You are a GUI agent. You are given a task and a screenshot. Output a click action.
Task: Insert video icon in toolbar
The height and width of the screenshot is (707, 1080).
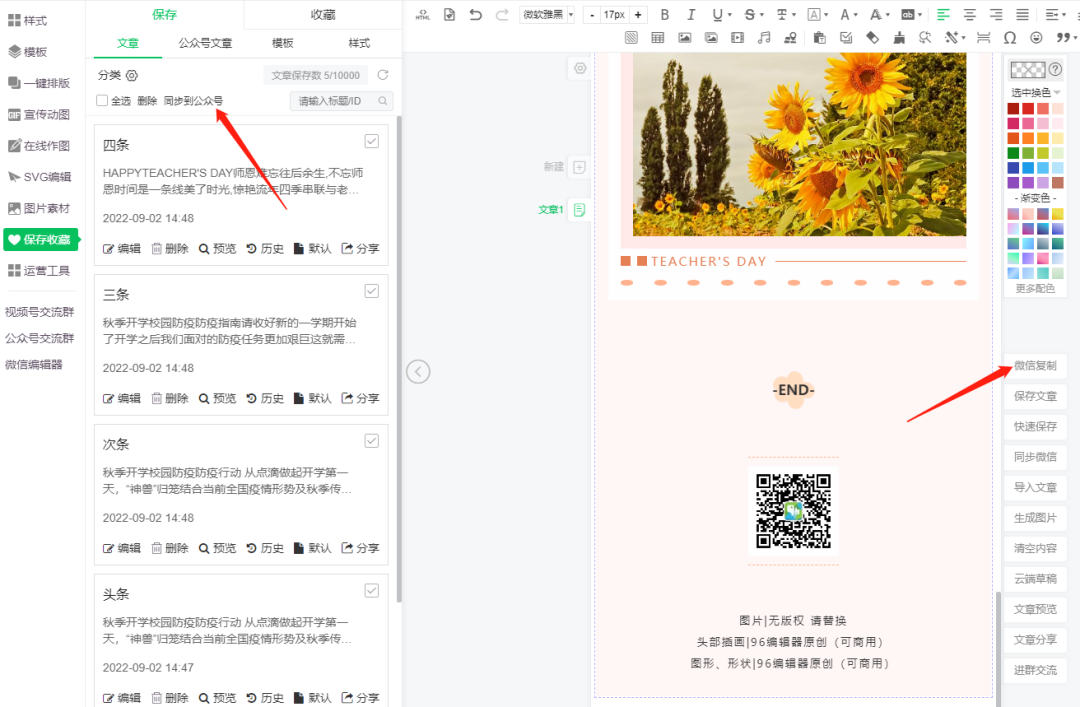(x=738, y=38)
